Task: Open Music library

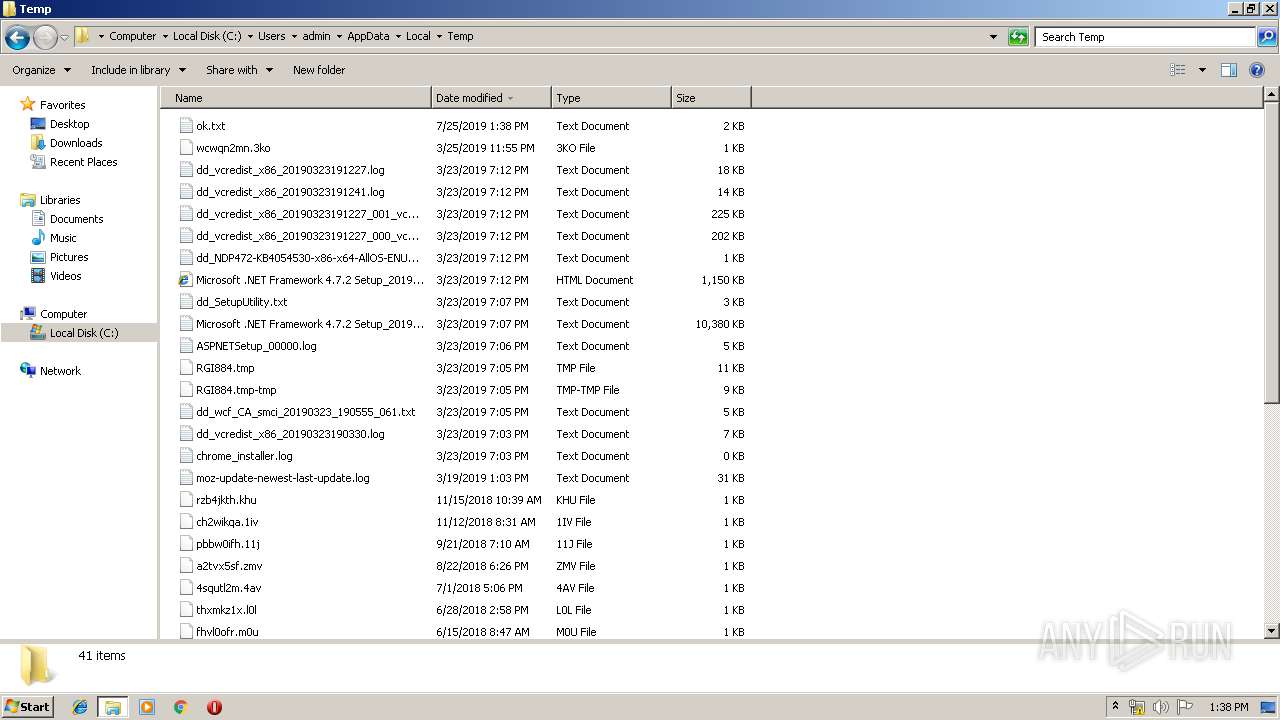Action: (x=63, y=238)
